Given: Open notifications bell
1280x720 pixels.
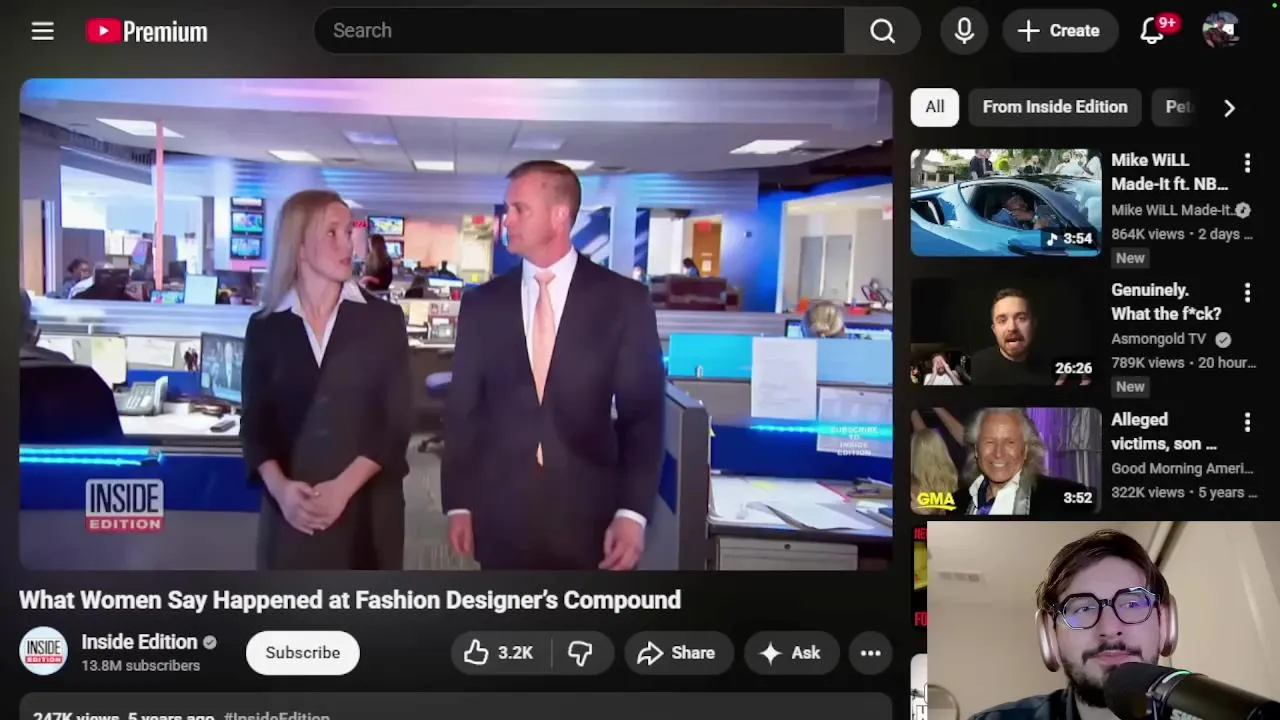Looking at the screenshot, I should coord(1152,31).
